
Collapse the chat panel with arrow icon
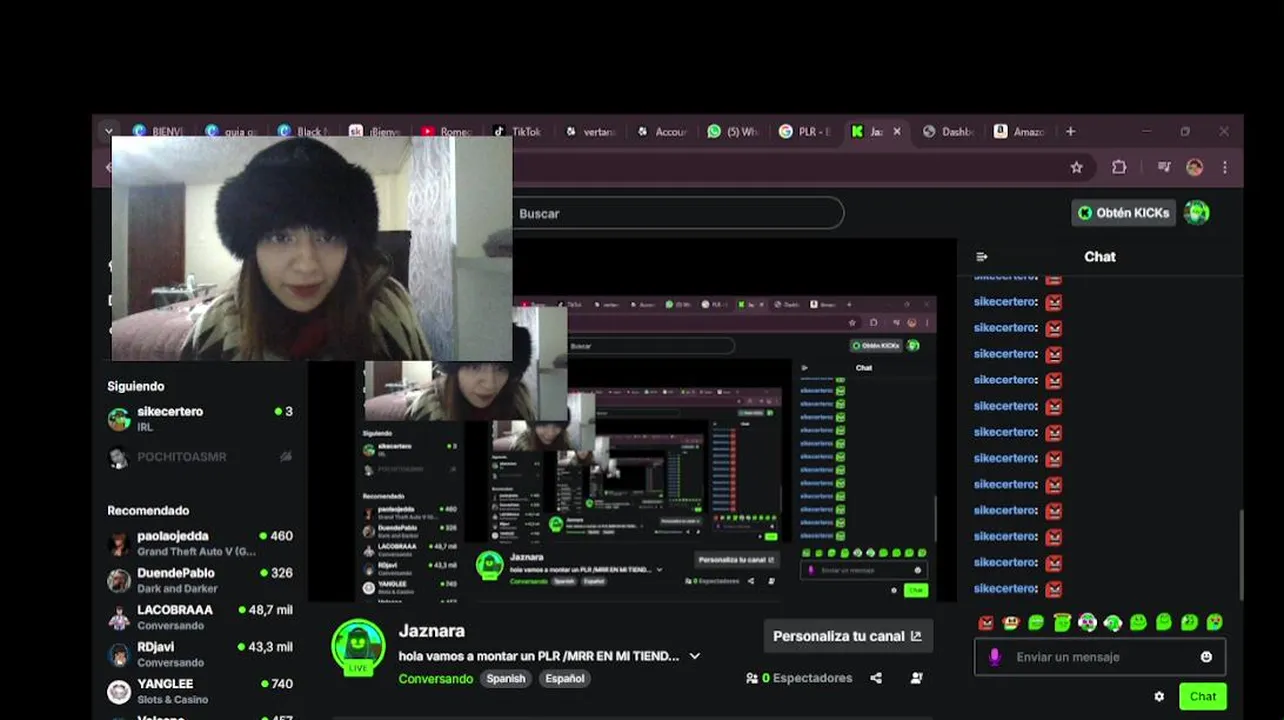[x=982, y=257]
